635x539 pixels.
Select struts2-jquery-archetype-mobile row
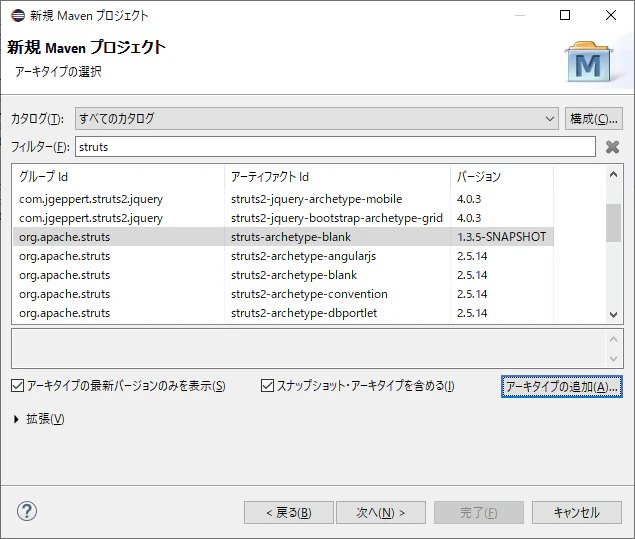click(283, 199)
